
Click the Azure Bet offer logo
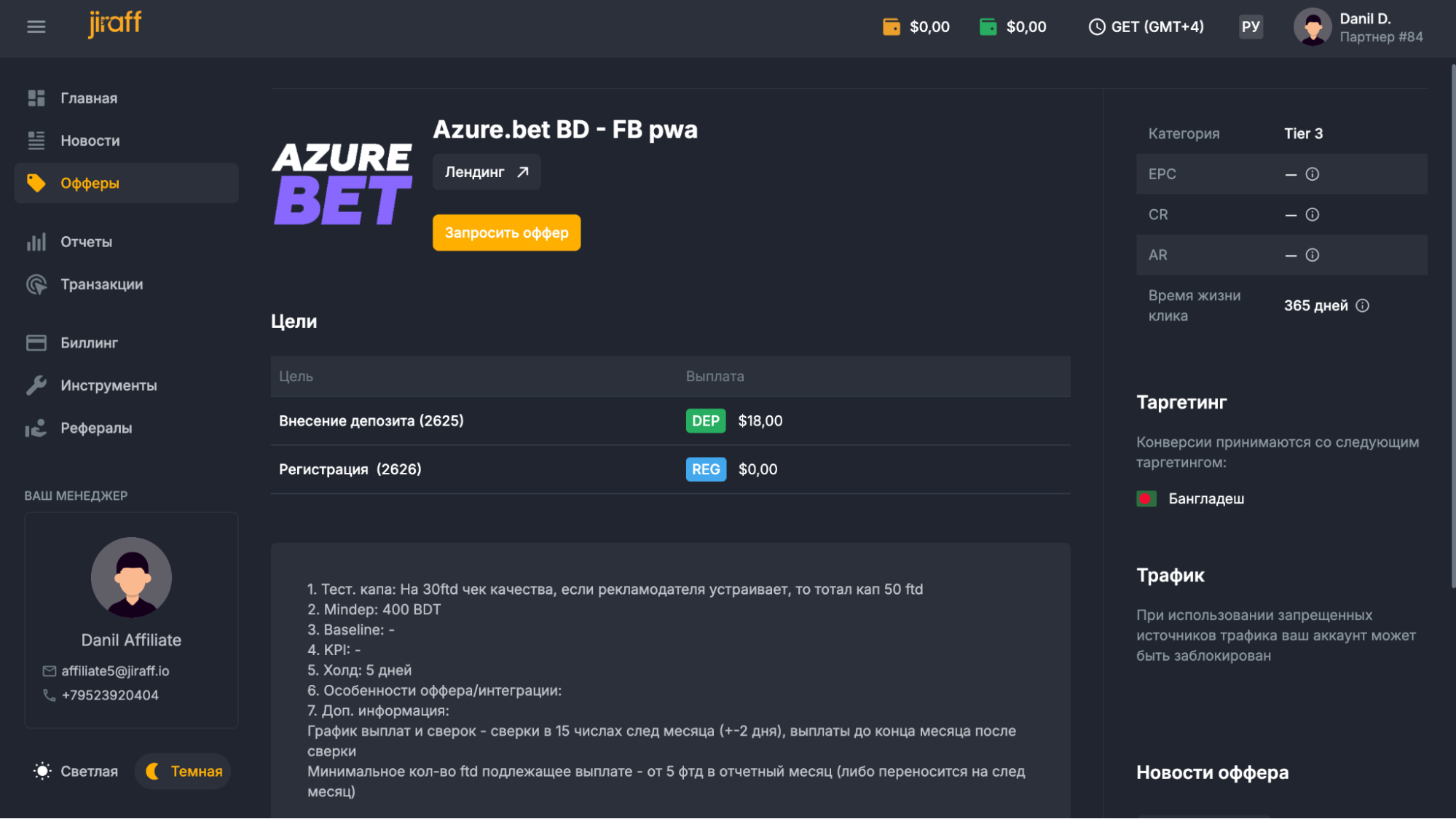pyautogui.click(x=342, y=184)
